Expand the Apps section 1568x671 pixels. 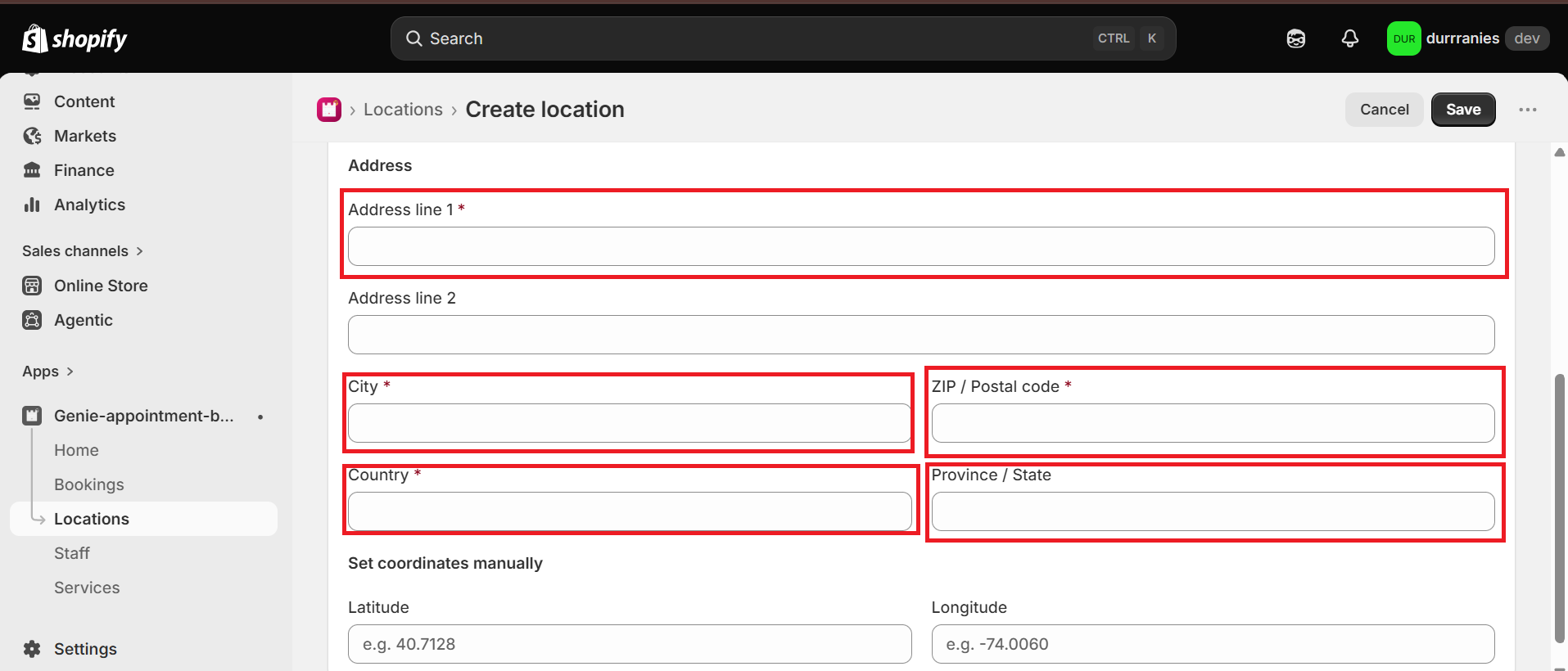pyautogui.click(x=48, y=372)
